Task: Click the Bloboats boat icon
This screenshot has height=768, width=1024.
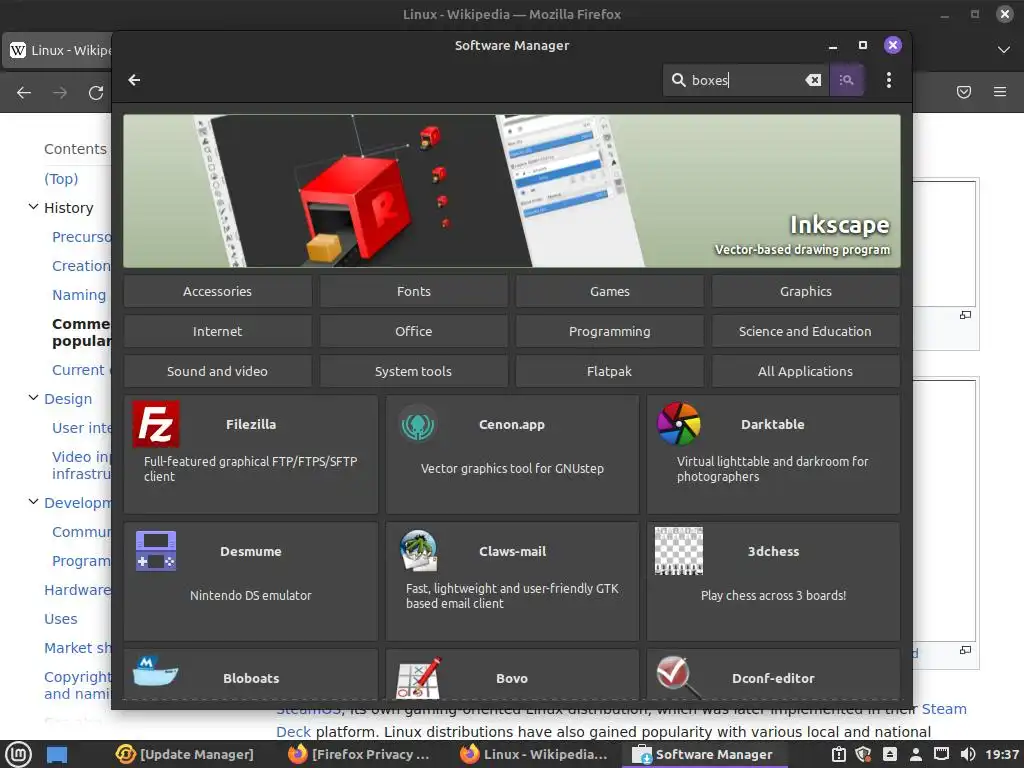Action: (x=155, y=673)
